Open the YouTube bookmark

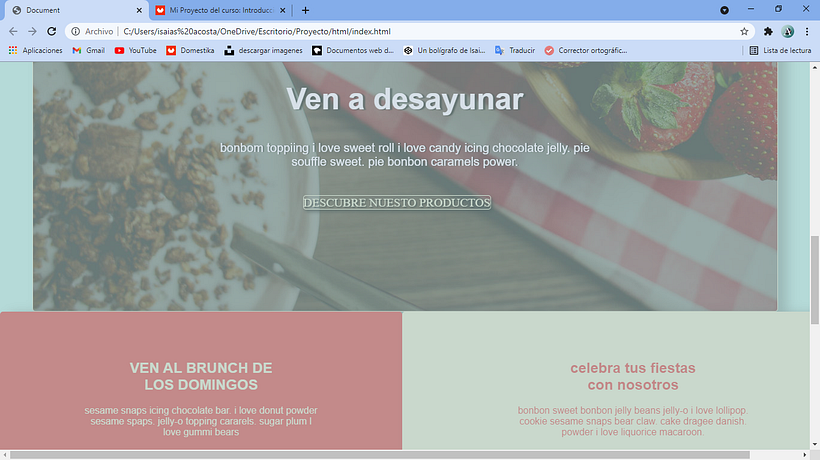click(135, 51)
